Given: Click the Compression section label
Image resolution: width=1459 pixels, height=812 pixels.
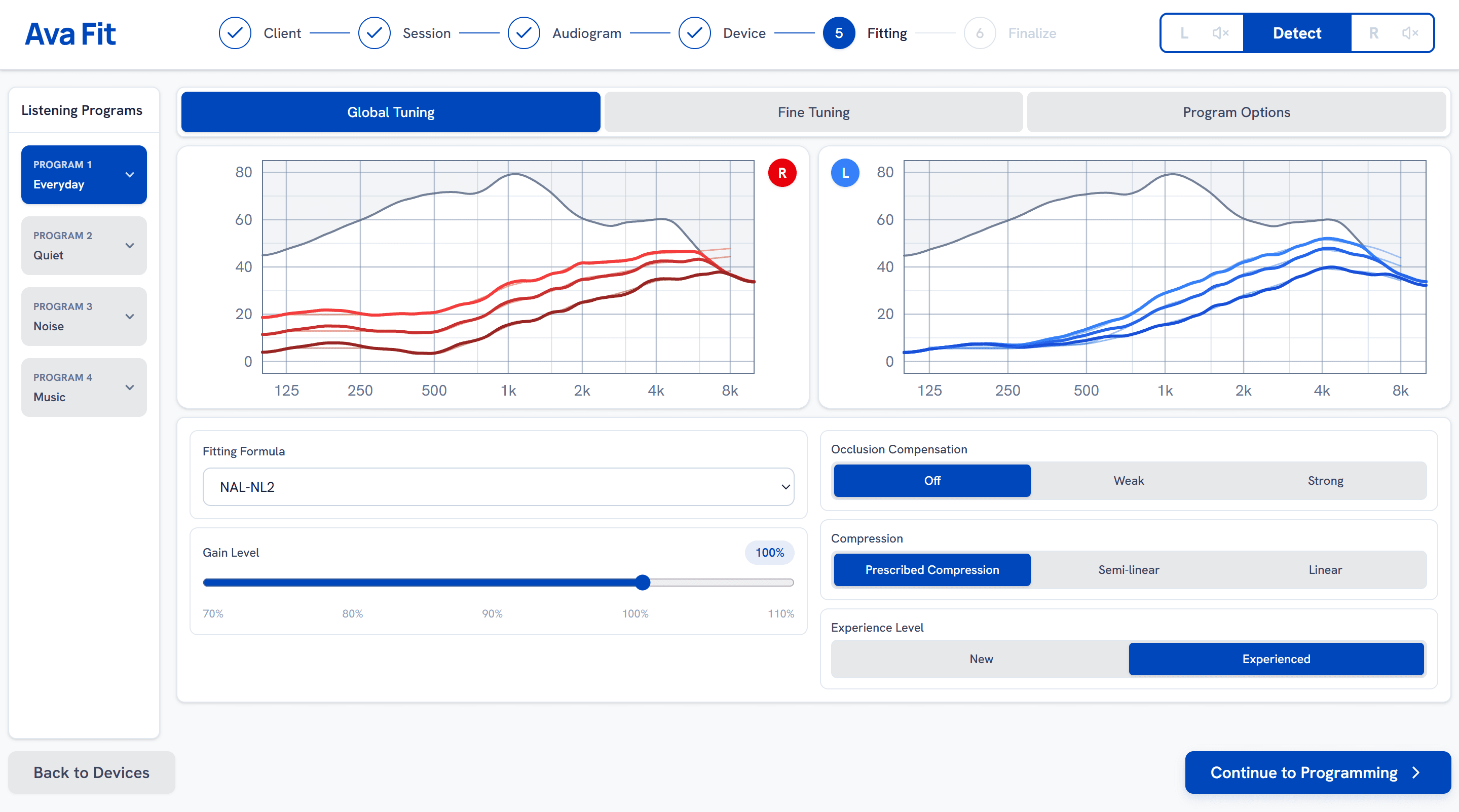Looking at the screenshot, I should [x=867, y=538].
